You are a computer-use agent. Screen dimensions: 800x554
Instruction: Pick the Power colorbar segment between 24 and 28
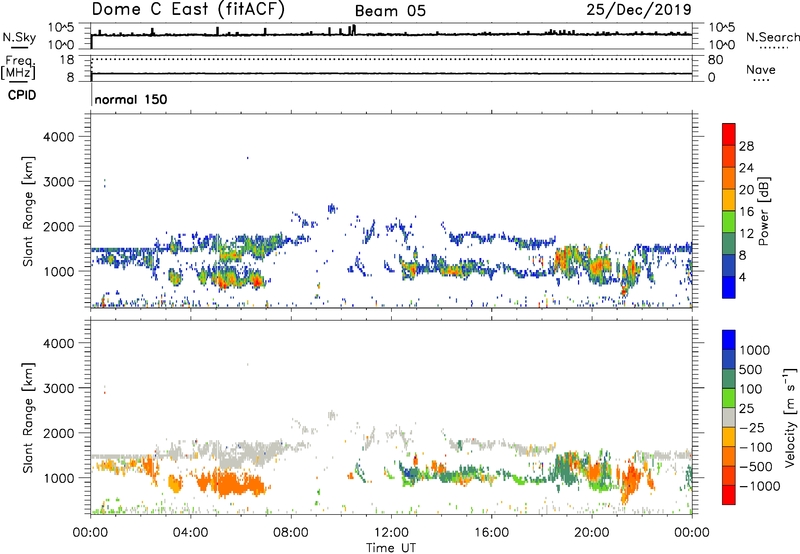(729, 156)
